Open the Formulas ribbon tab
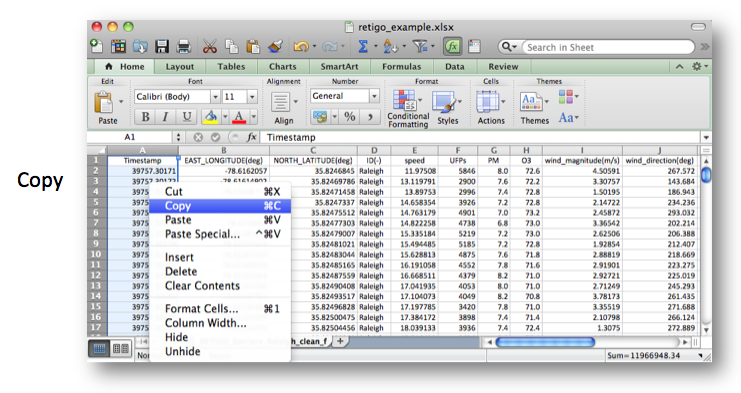 coord(401,67)
